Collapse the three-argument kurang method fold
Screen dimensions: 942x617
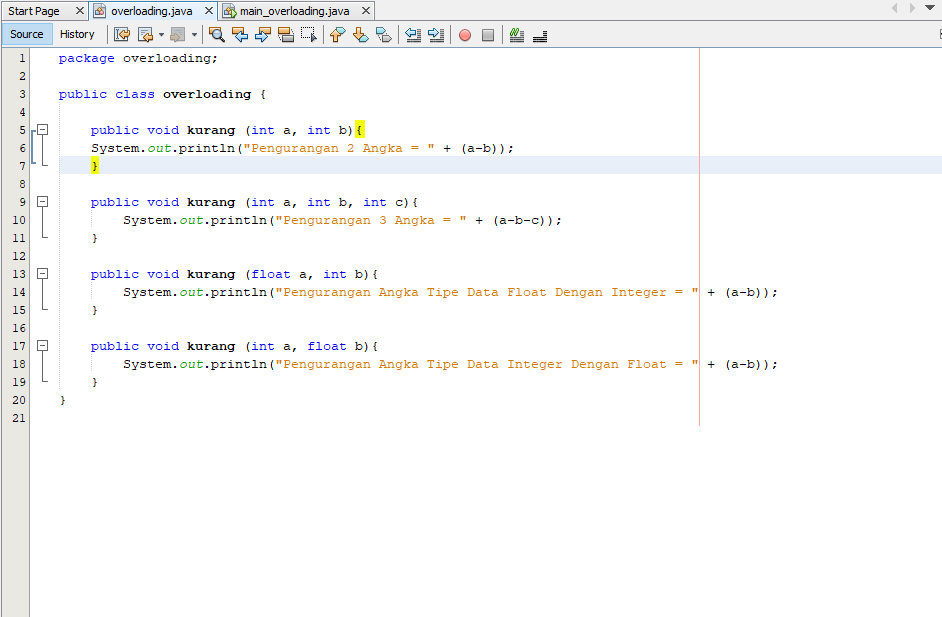coord(40,201)
